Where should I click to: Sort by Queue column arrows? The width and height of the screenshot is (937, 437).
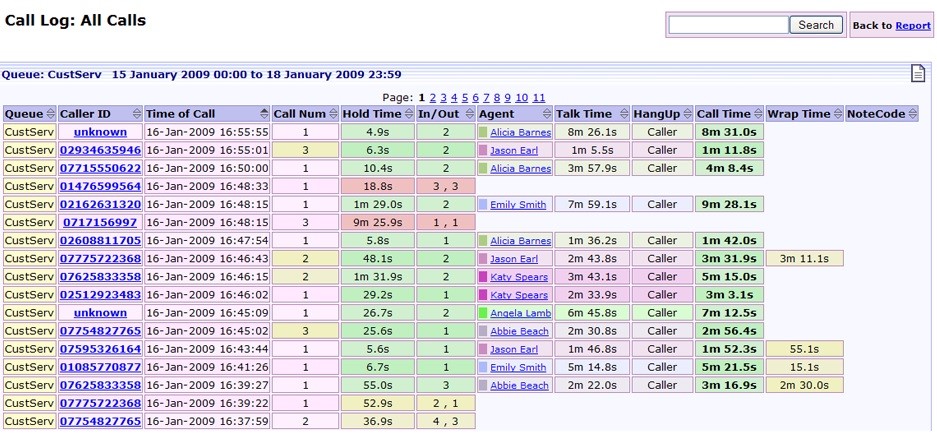[50, 114]
